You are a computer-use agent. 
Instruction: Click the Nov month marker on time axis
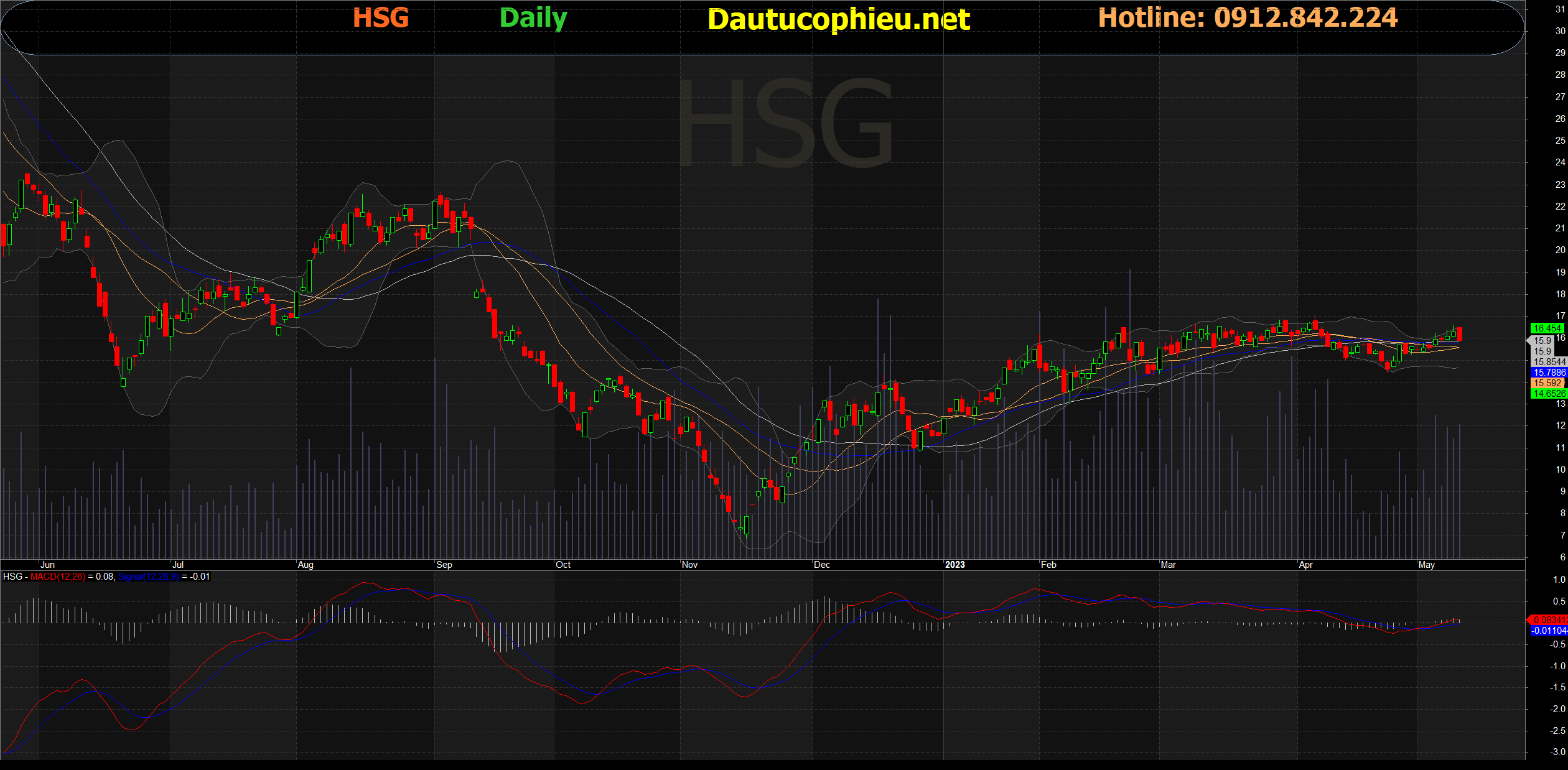pyautogui.click(x=689, y=565)
